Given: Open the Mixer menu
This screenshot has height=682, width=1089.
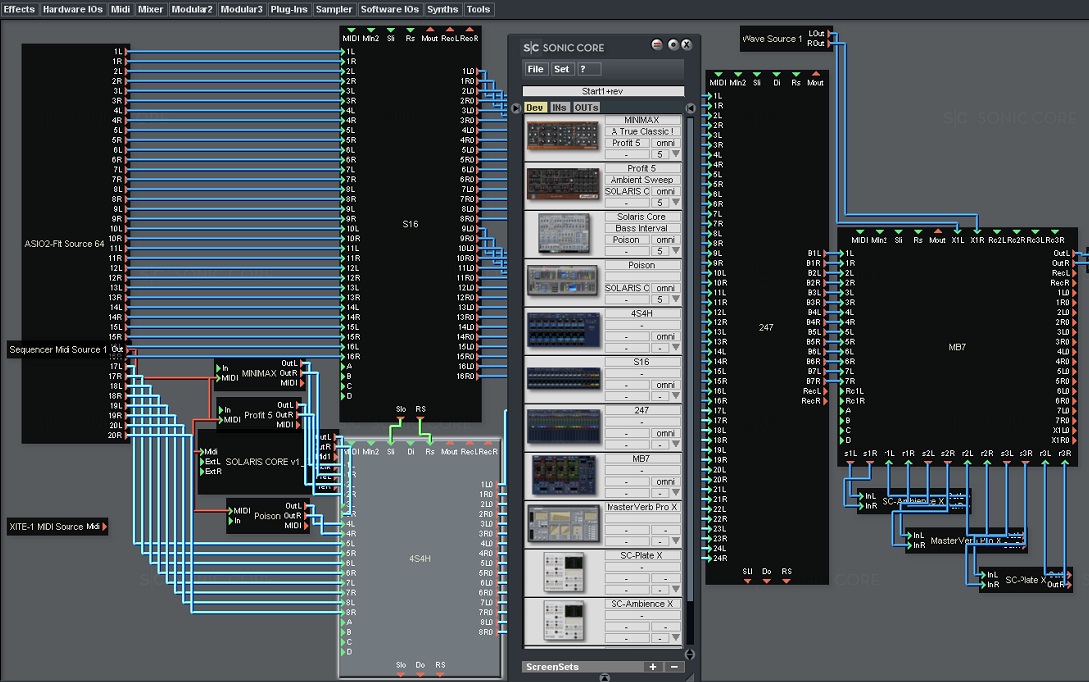Looking at the screenshot, I should [150, 9].
